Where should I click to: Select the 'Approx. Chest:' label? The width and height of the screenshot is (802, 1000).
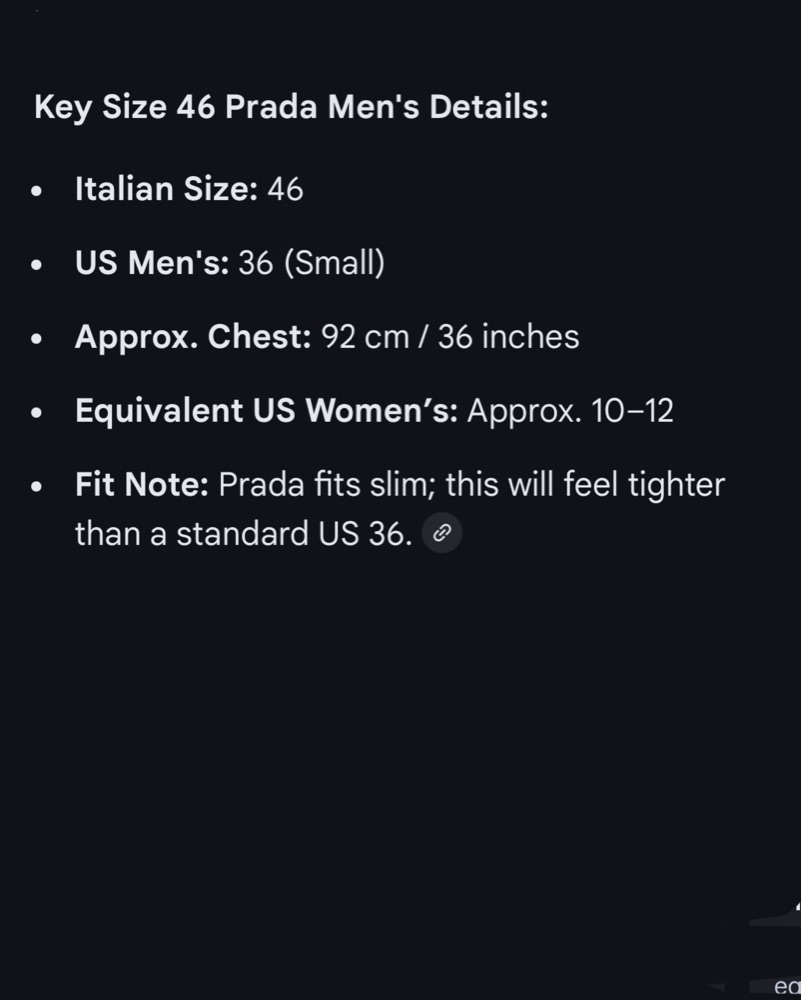(x=193, y=337)
